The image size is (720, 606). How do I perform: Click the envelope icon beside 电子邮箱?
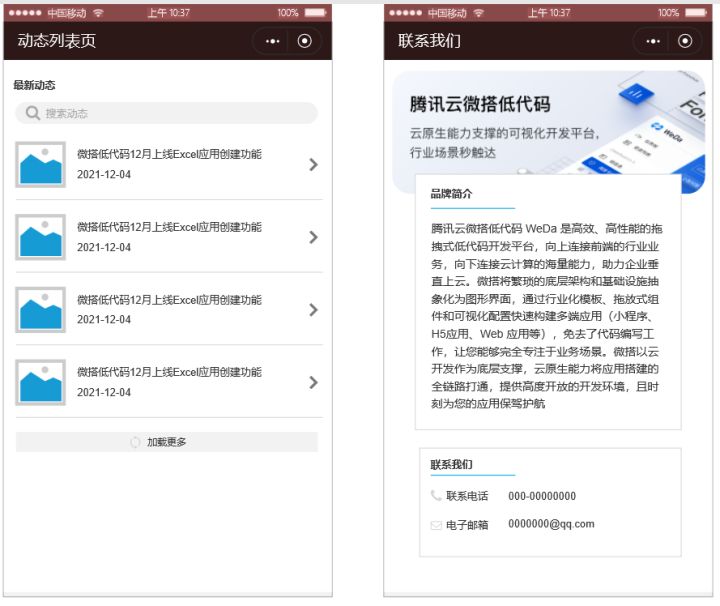pos(436,525)
